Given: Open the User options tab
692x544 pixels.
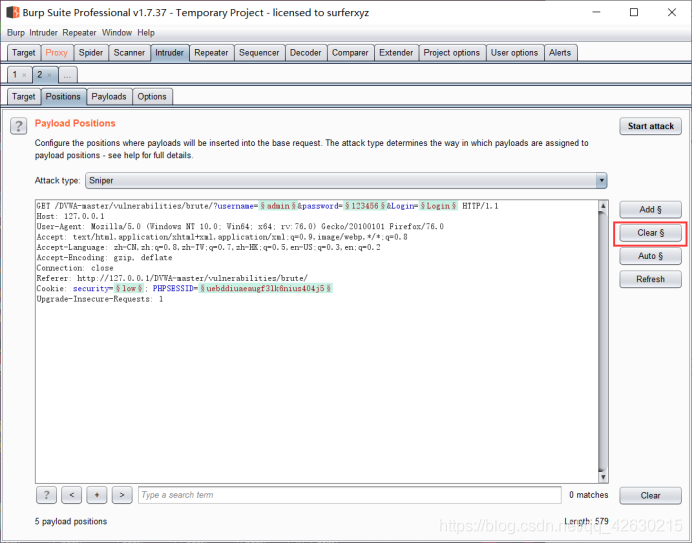Looking at the screenshot, I should pyautogui.click(x=514, y=53).
